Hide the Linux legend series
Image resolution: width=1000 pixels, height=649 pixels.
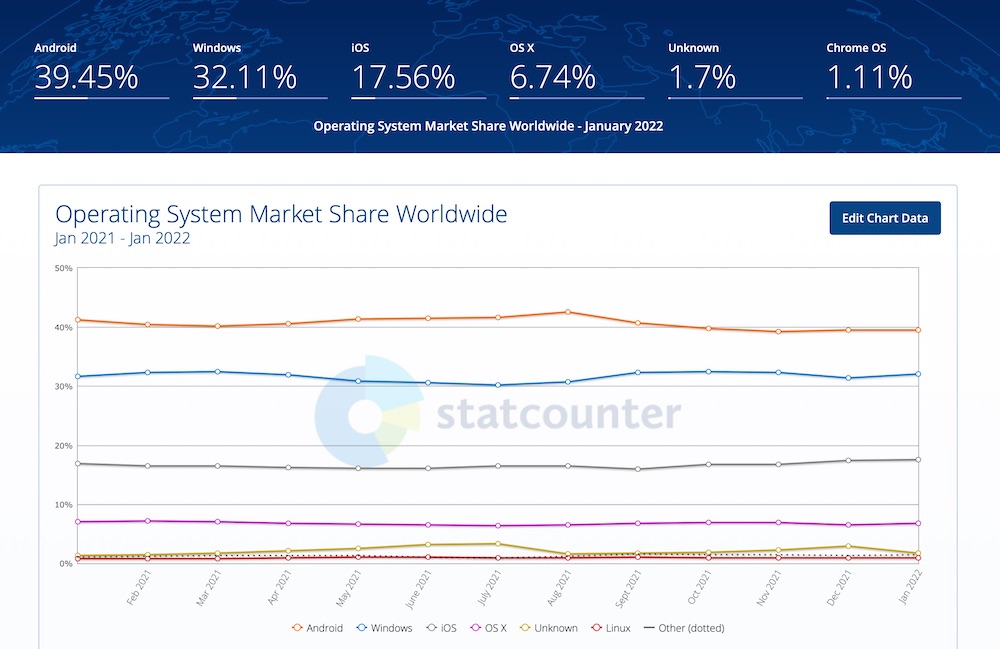611,628
